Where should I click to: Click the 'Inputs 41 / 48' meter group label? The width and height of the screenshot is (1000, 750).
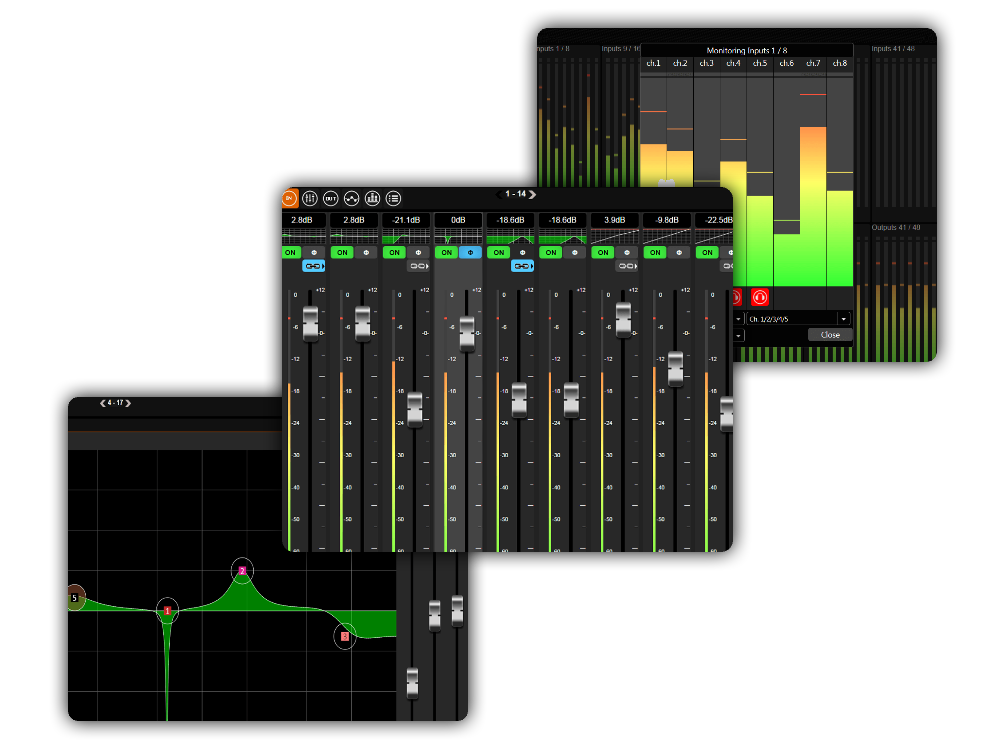(x=893, y=48)
